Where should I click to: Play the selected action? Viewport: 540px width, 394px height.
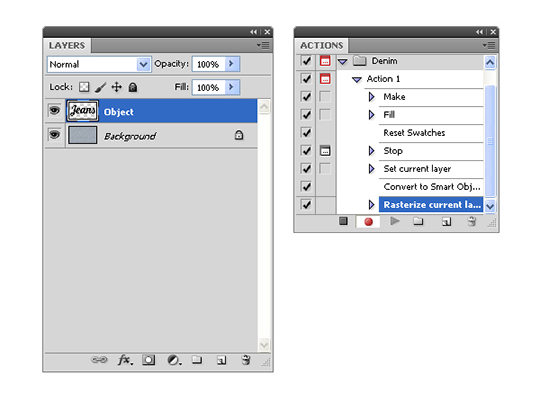pyautogui.click(x=395, y=221)
